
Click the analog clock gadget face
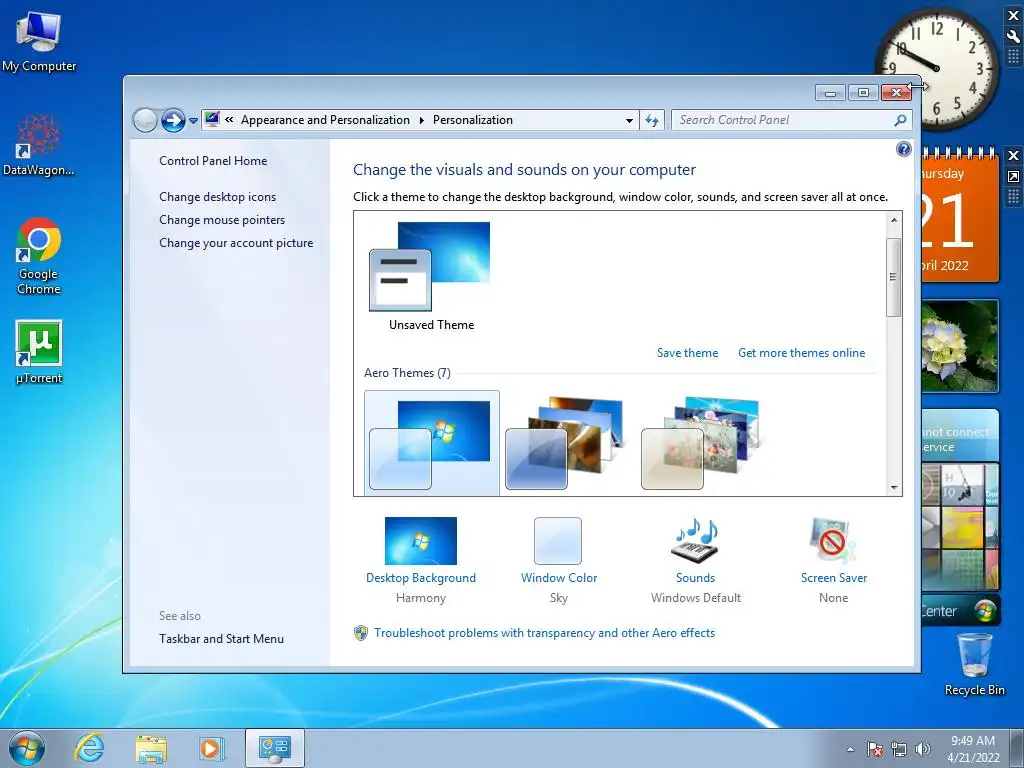coord(938,68)
